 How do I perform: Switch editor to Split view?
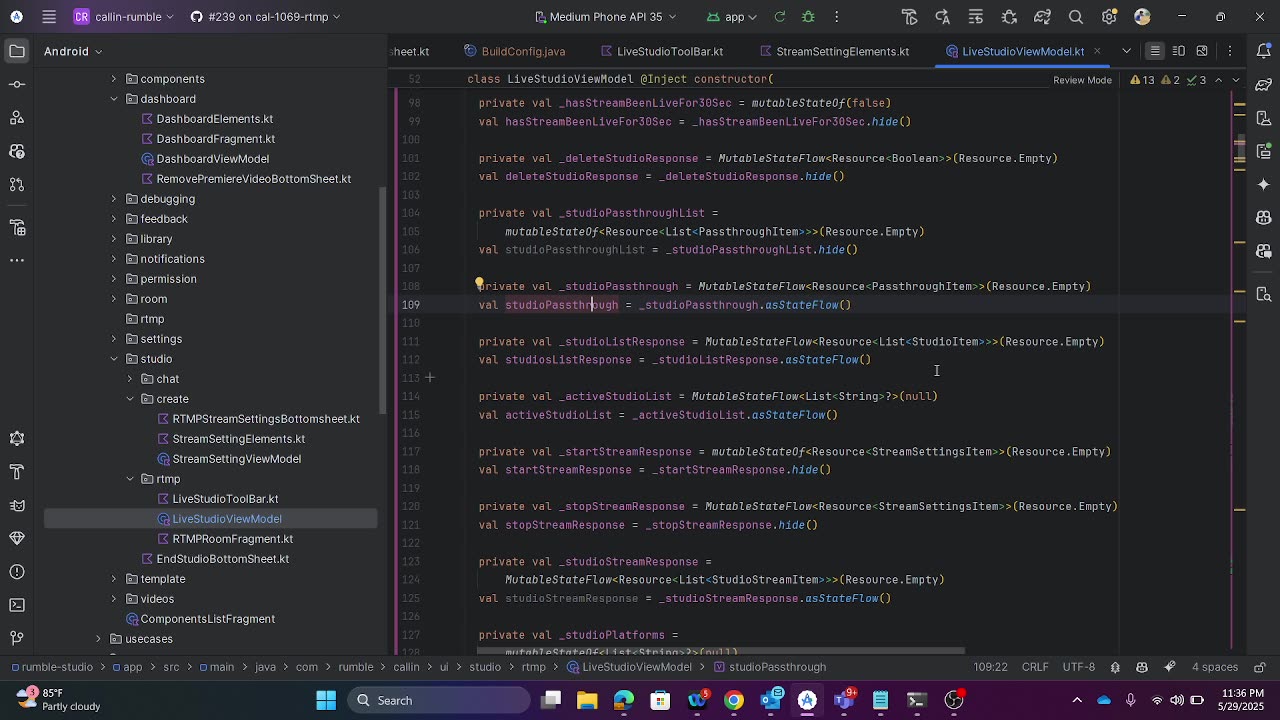[x=1179, y=51]
